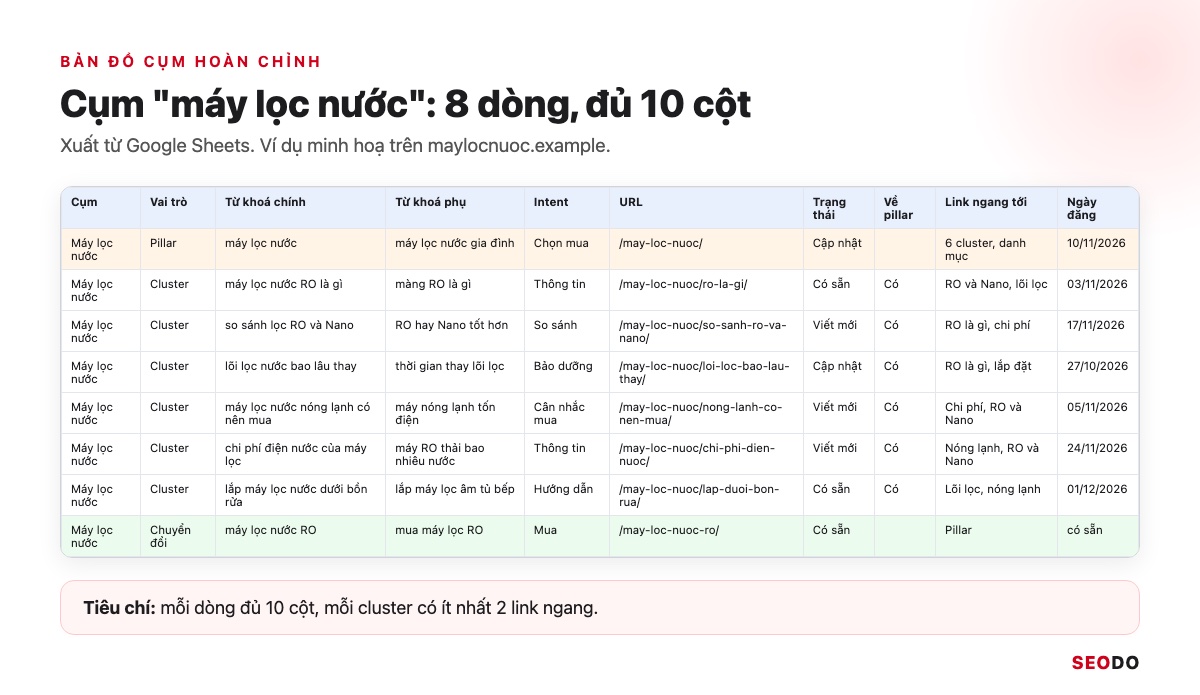Screen dimensions: 1200x695
Task: Click the URL '/may-loc-nuoc/'
Action: coord(661,243)
